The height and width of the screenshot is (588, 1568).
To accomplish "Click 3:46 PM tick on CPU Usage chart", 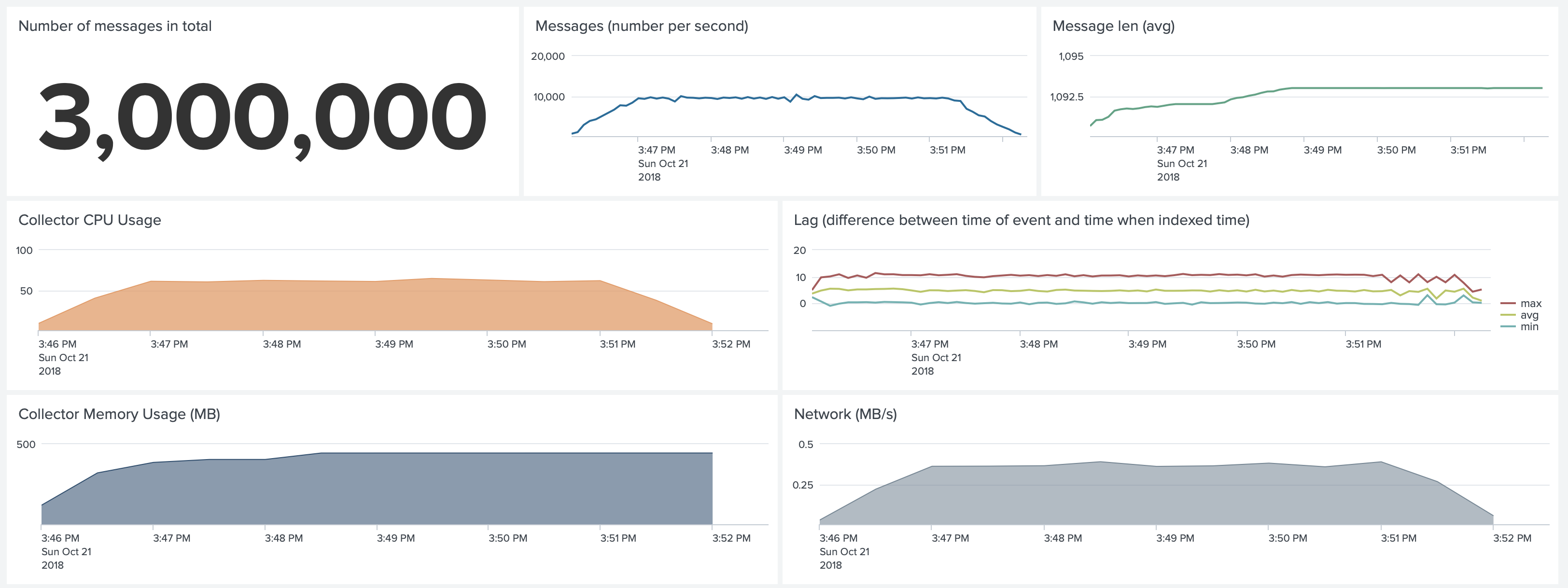I will tap(57, 344).
